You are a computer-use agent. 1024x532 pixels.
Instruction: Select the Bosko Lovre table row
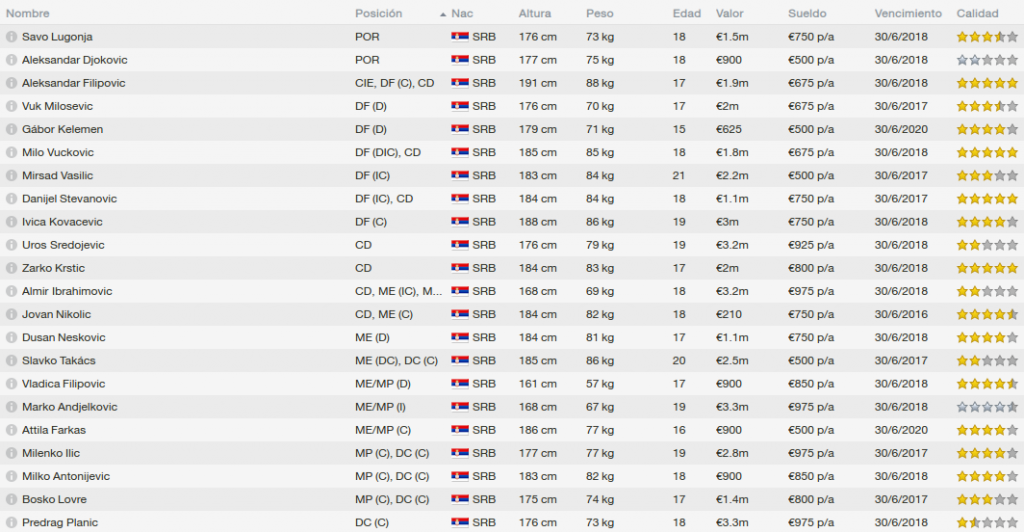coord(512,499)
